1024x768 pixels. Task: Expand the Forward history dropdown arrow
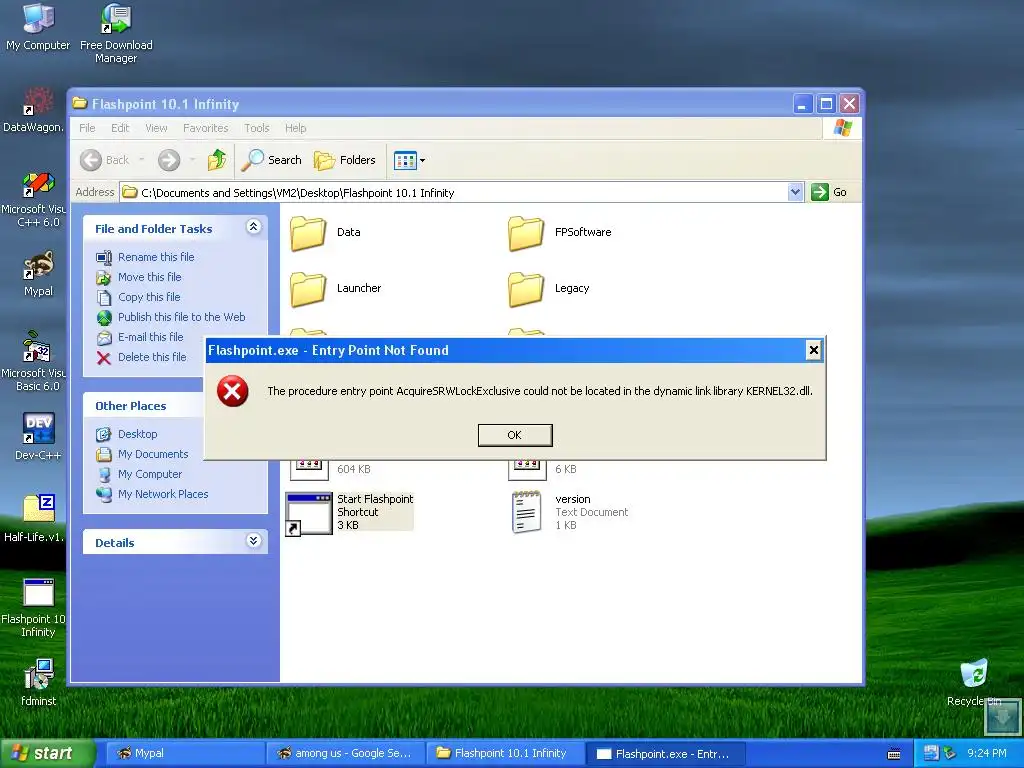pyautogui.click(x=192, y=160)
